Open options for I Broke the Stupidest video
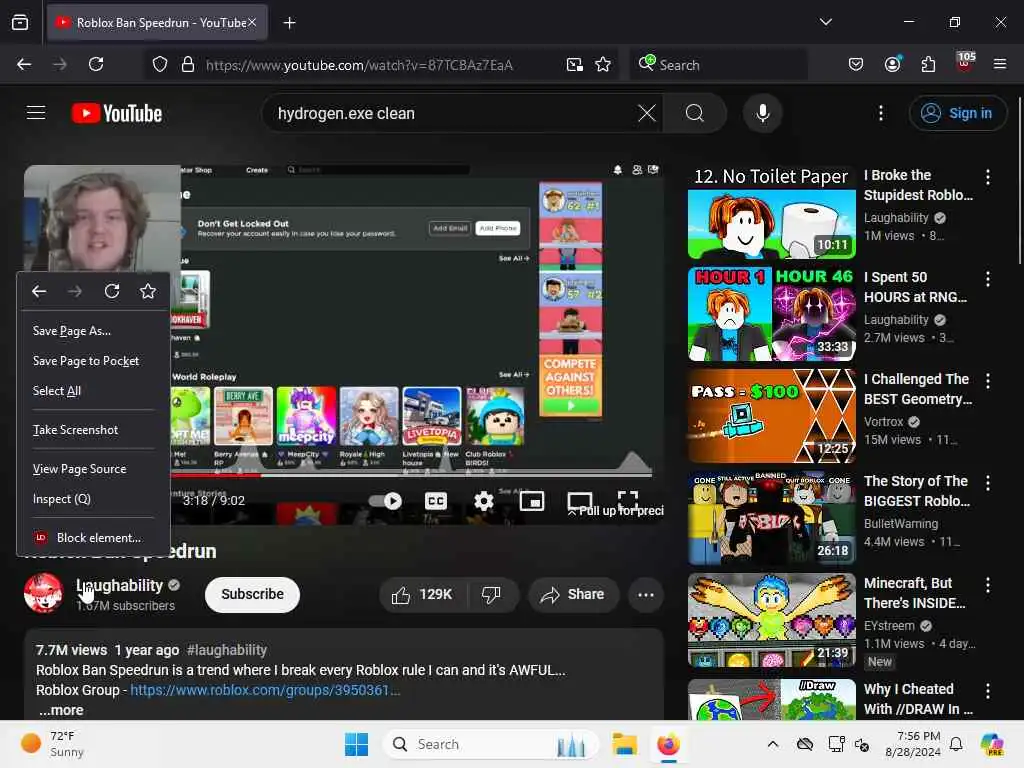 coord(987,176)
